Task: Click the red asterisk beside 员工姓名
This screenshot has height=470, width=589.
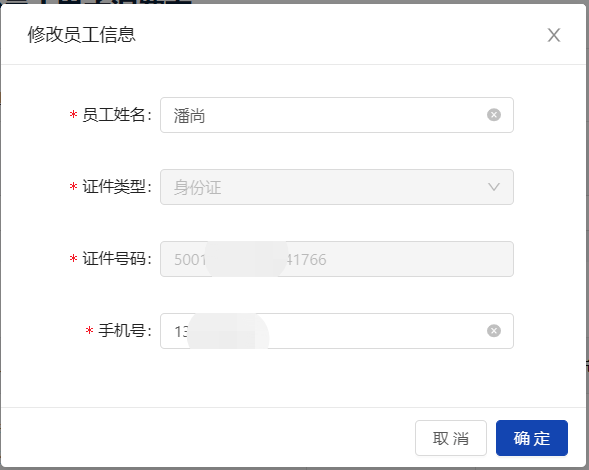Action: (x=73, y=115)
